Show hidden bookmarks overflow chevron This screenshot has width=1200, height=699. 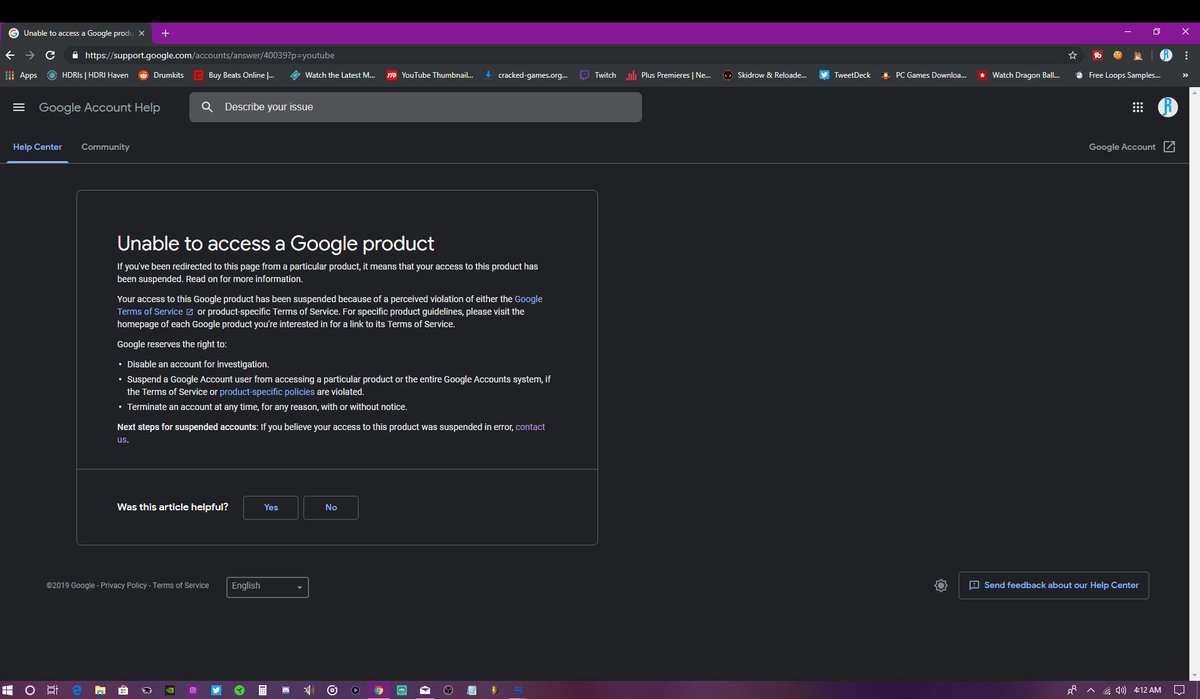coord(1185,75)
